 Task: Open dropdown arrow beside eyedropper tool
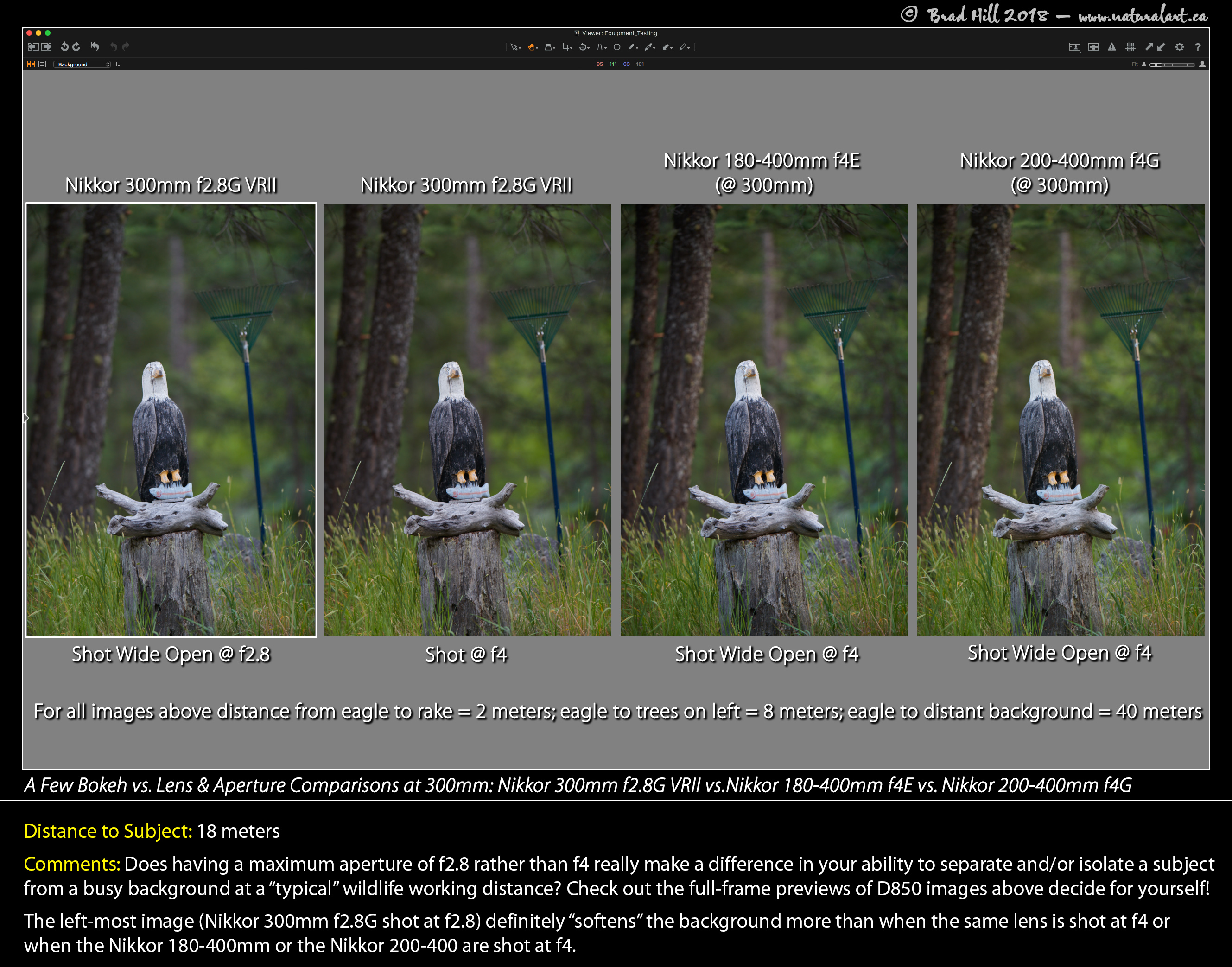[x=654, y=49]
